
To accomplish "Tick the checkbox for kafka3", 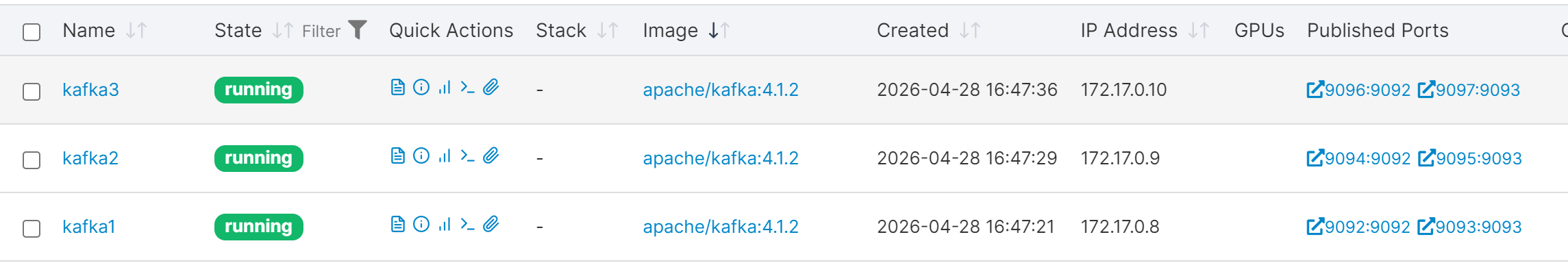I will click(32, 92).
